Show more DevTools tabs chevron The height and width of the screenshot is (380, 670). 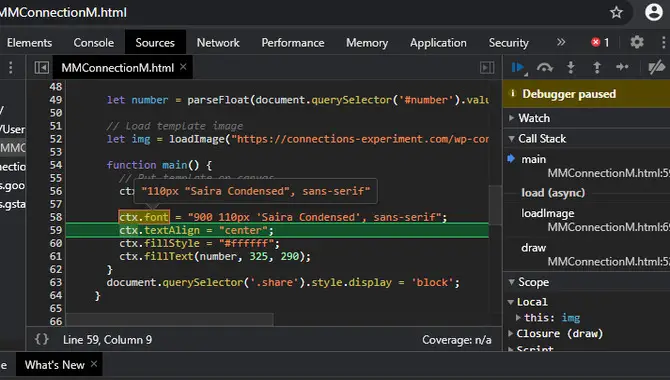tap(561, 42)
